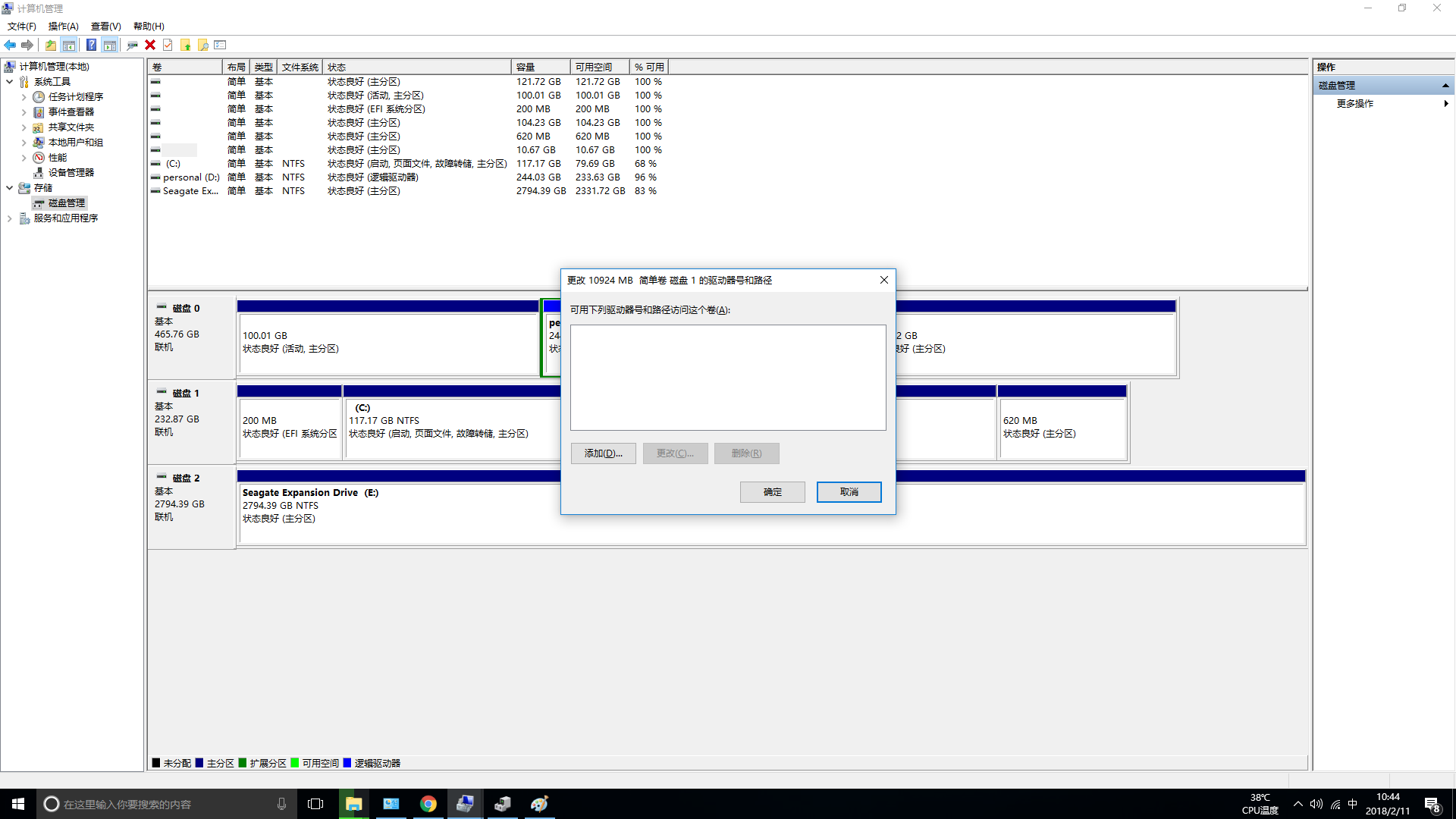Click the up one level folder icon

(50, 45)
